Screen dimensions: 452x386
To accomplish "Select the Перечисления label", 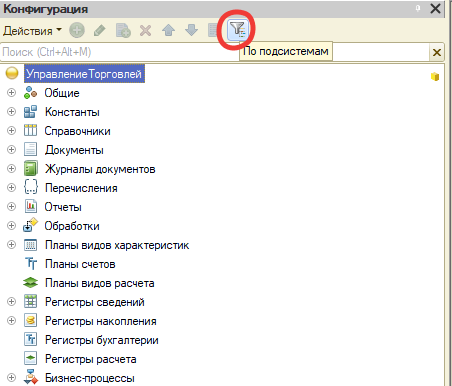I will point(81,188).
